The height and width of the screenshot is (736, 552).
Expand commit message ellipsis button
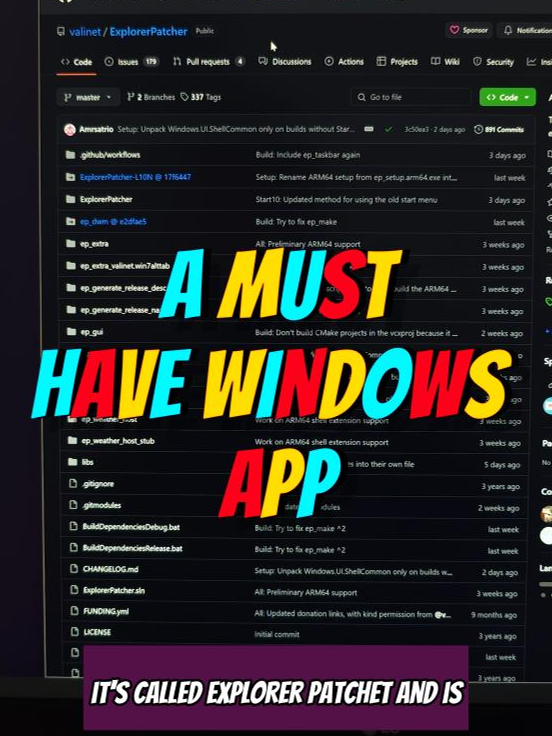pyautogui.click(x=369, y=129)
